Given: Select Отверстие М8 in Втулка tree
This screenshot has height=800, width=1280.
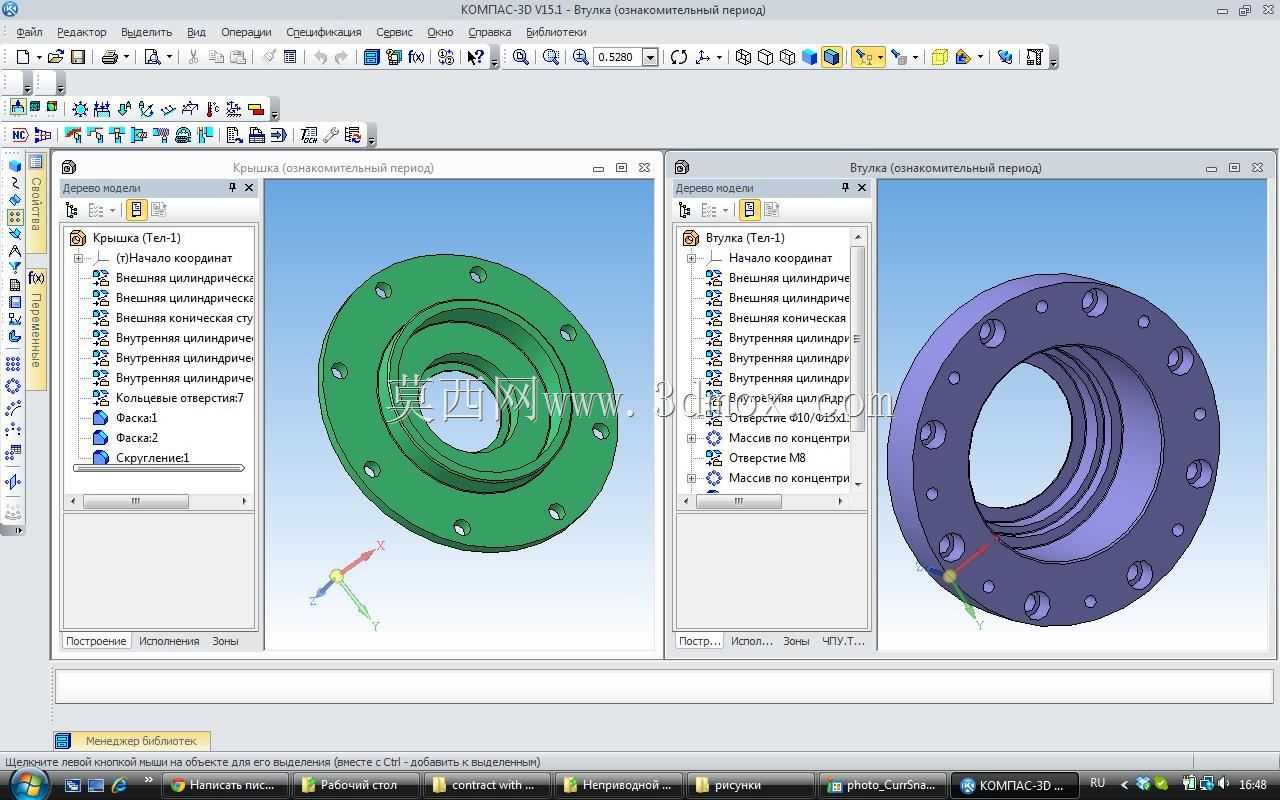Looking at the screenshot, I should click(767, 458).
